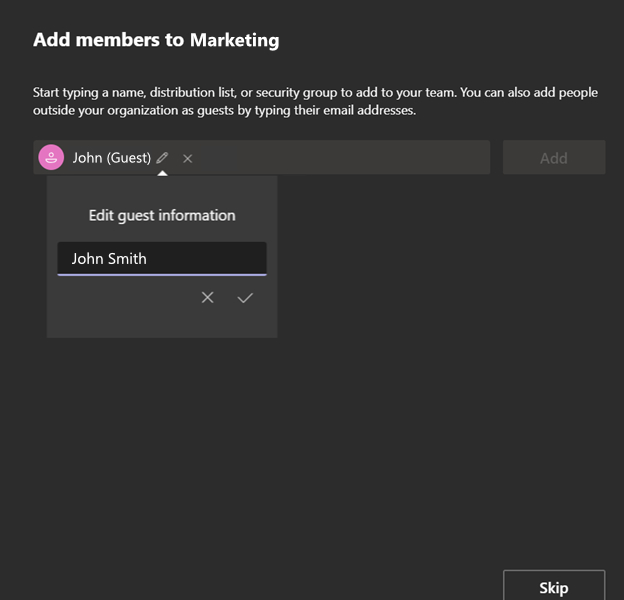
Task: Click the pink guest avatar icon
Action: 51,157
